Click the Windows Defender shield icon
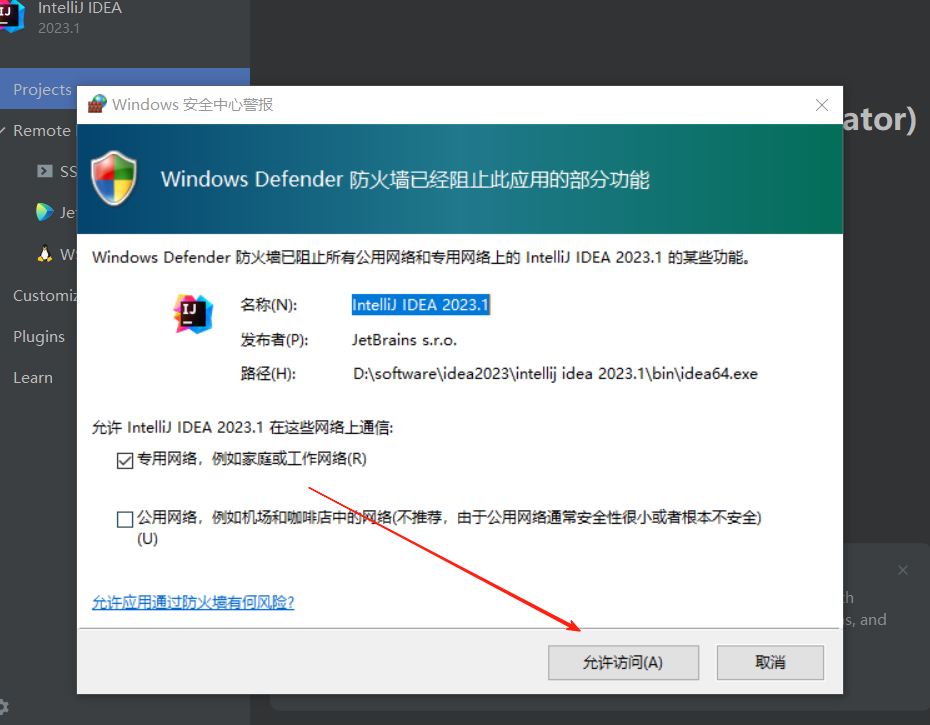 114,179
